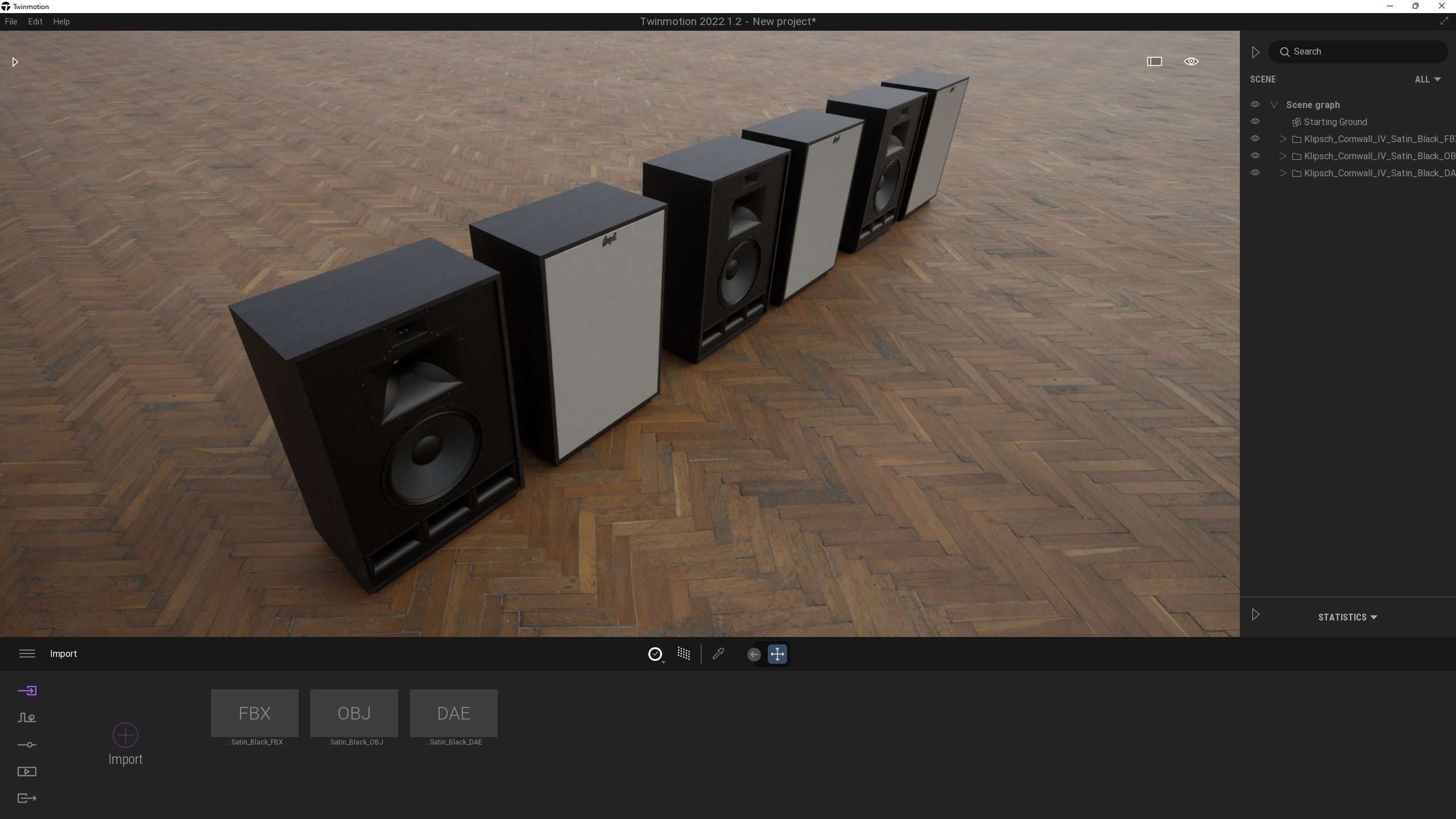Activate the move translate tool

click(x=777, y=653)
